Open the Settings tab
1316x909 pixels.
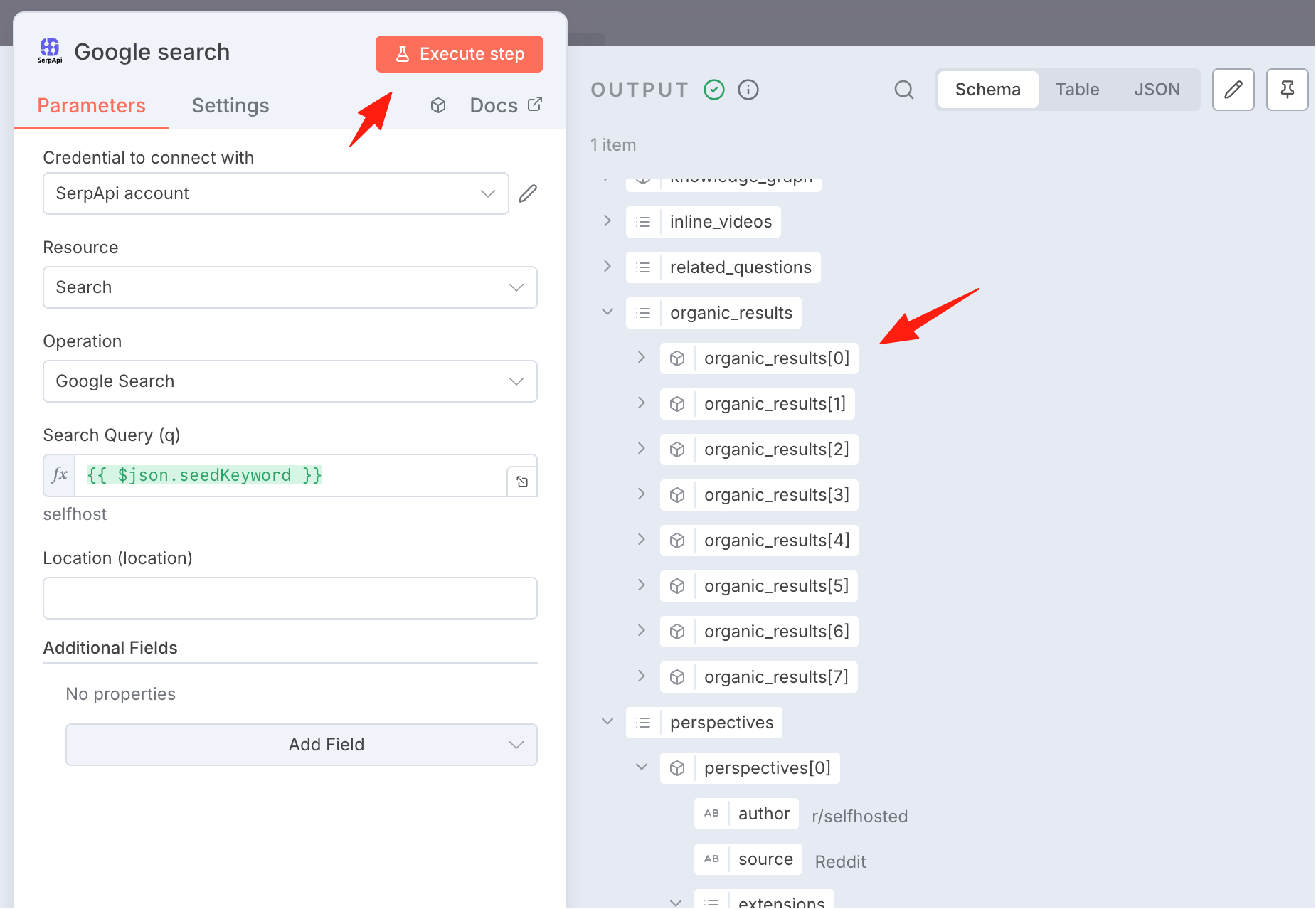pyautogui.click(x=230, y=106)
